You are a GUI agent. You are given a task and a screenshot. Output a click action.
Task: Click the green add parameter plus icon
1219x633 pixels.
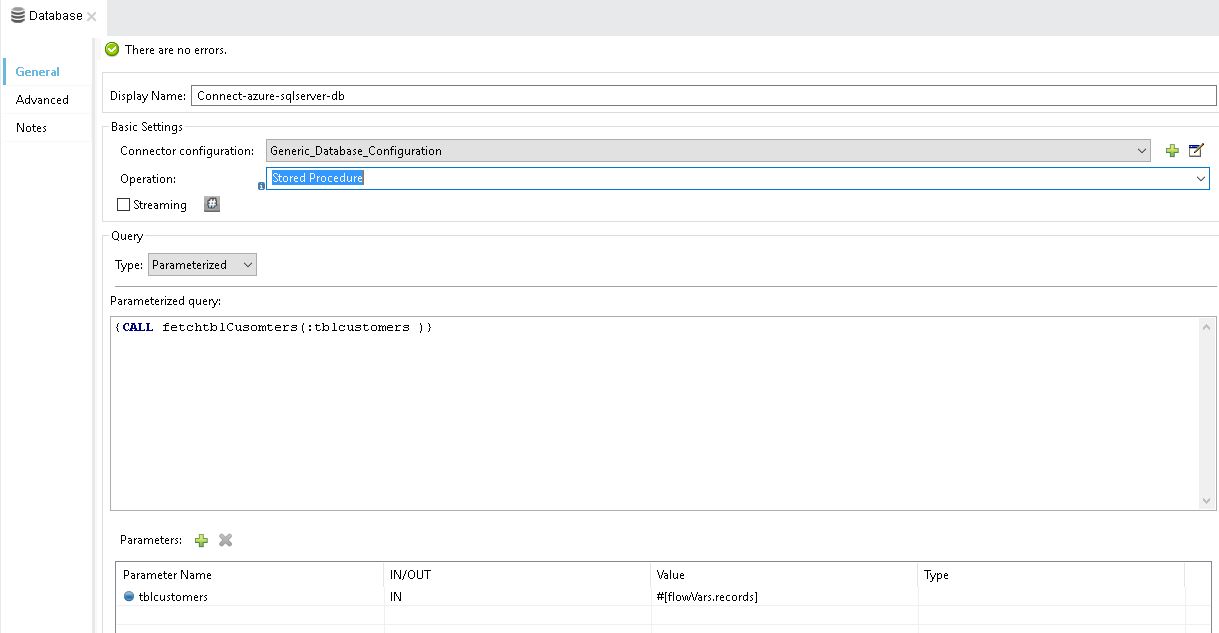click(x=201, y=540)
